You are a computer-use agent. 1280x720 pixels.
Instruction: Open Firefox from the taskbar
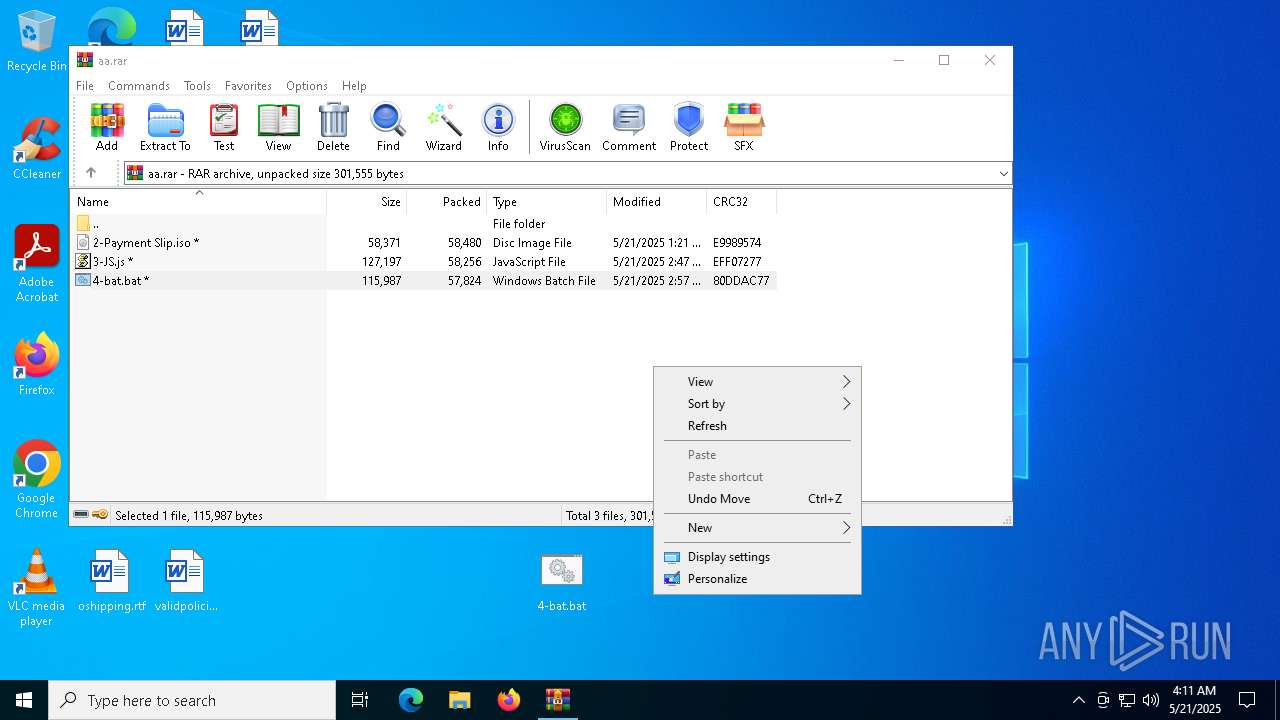509,700
